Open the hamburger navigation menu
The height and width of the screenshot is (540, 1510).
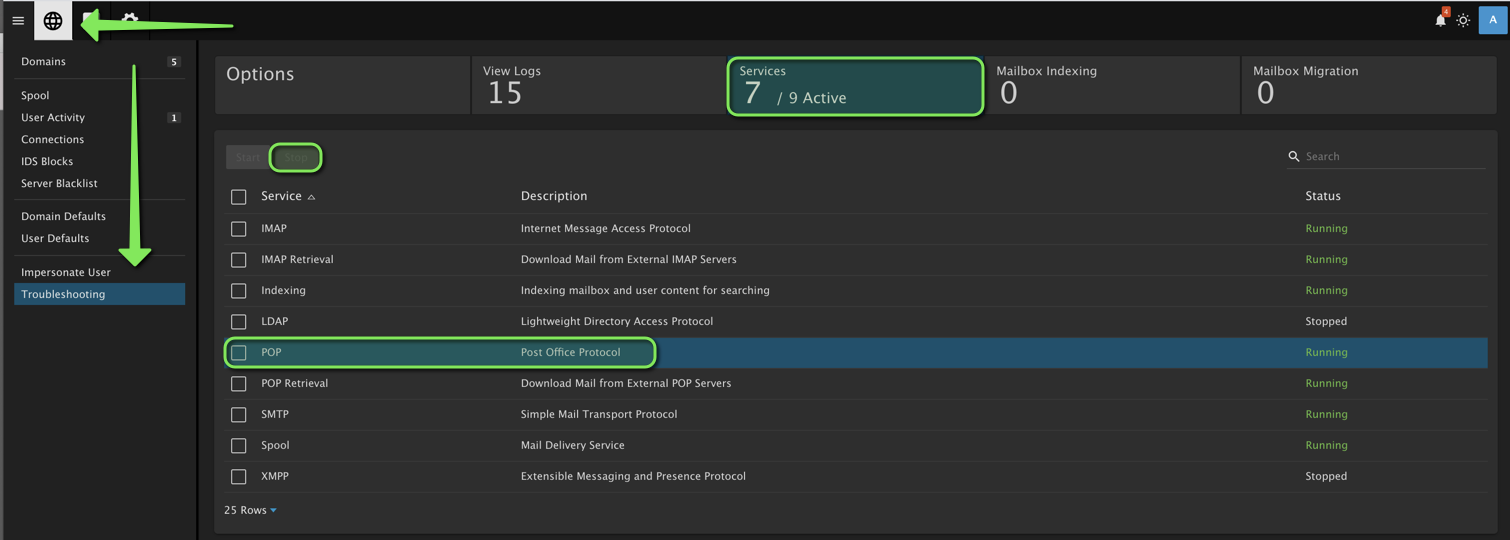click(x=18, y=21)
